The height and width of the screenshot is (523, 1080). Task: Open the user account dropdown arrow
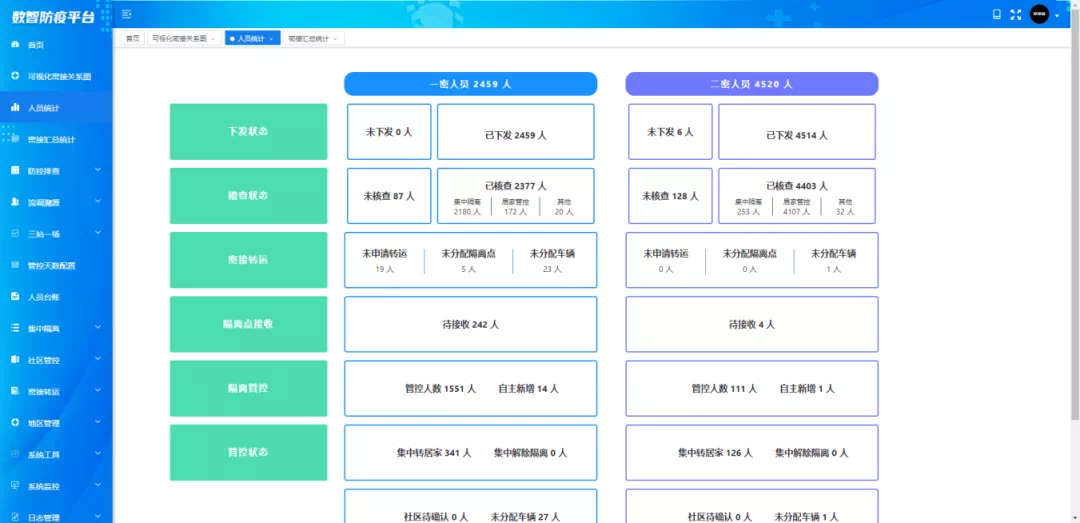coord(1057,15)
